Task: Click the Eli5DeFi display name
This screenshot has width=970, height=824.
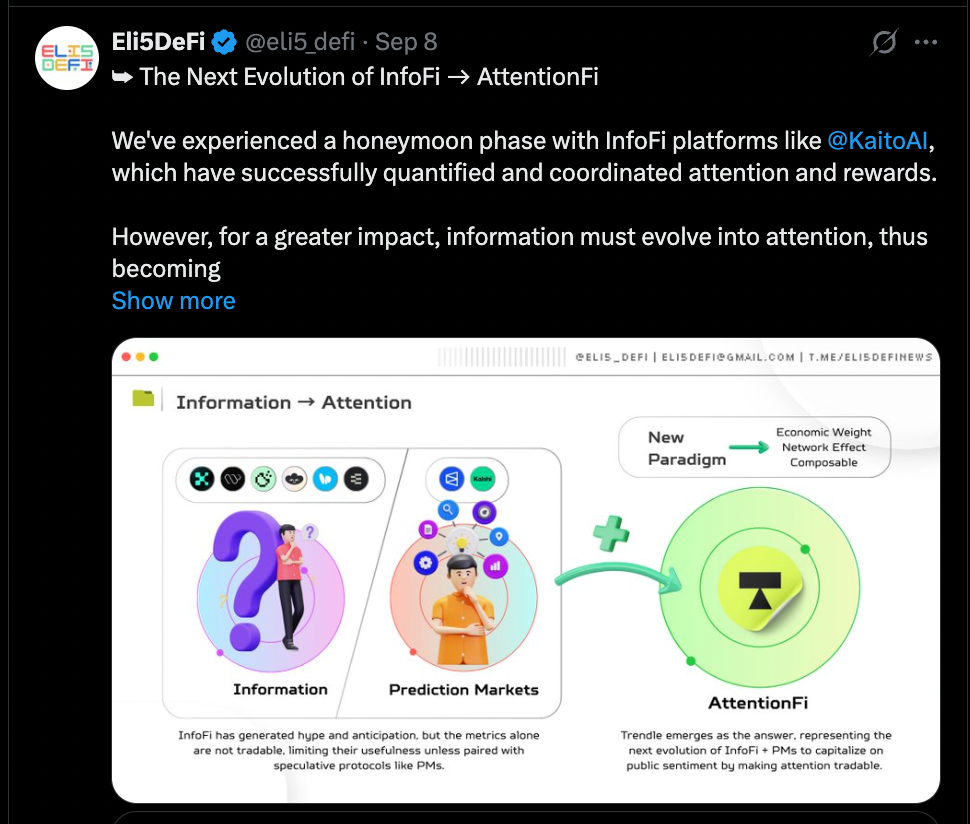Action: [x=158, y=42]
